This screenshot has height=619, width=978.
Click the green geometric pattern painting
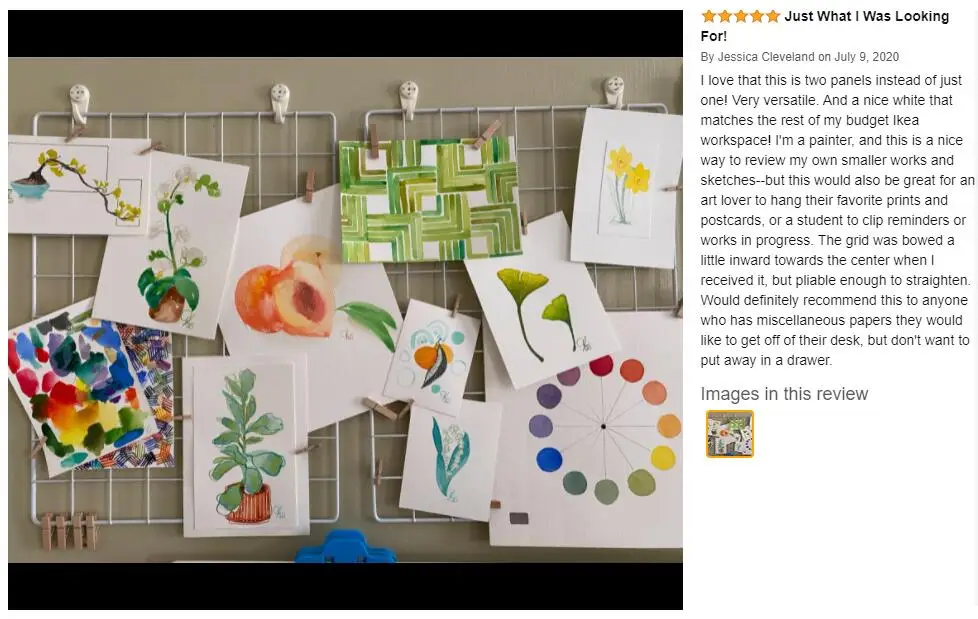(430, 200)
